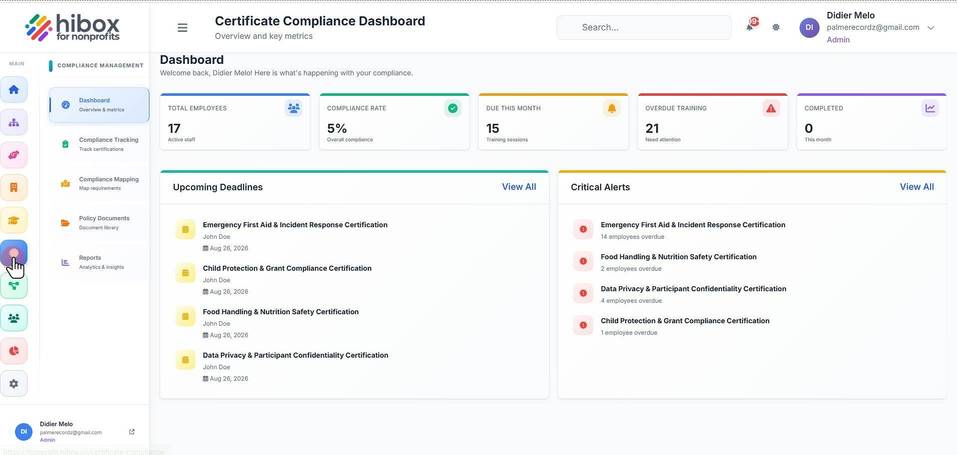Click yellow icon beside Food Handling deadline
Viewport: 957px width, 455px height.
point(185,316)
